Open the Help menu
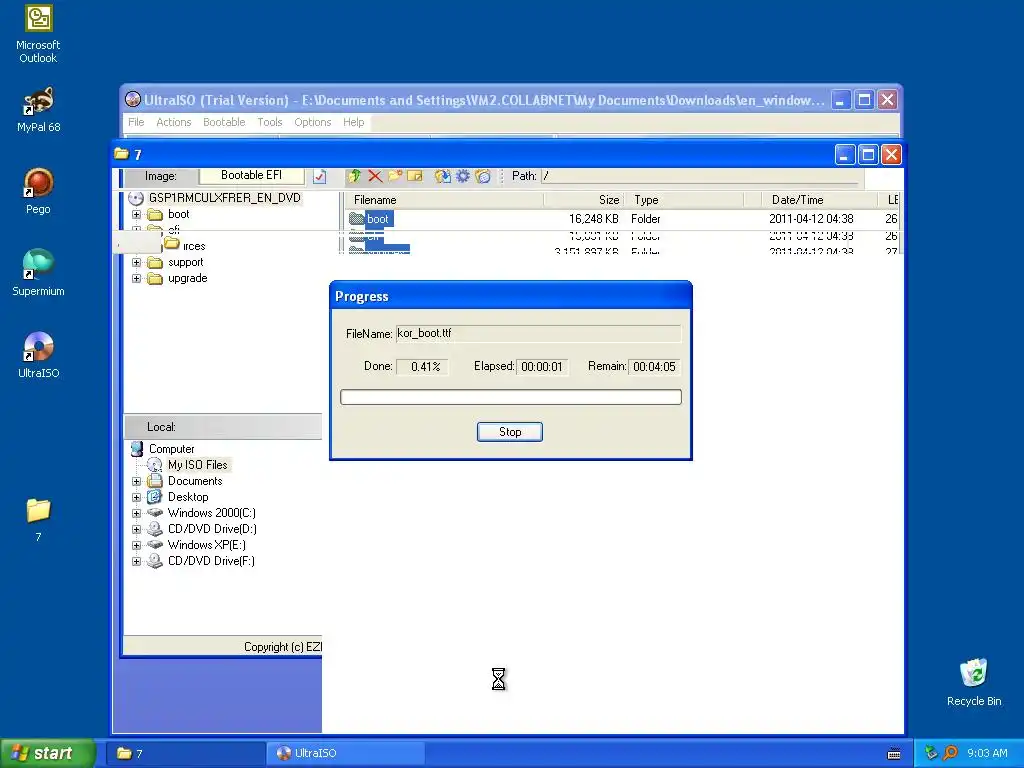Screen dimensions: 1024x768 point(353,122)
